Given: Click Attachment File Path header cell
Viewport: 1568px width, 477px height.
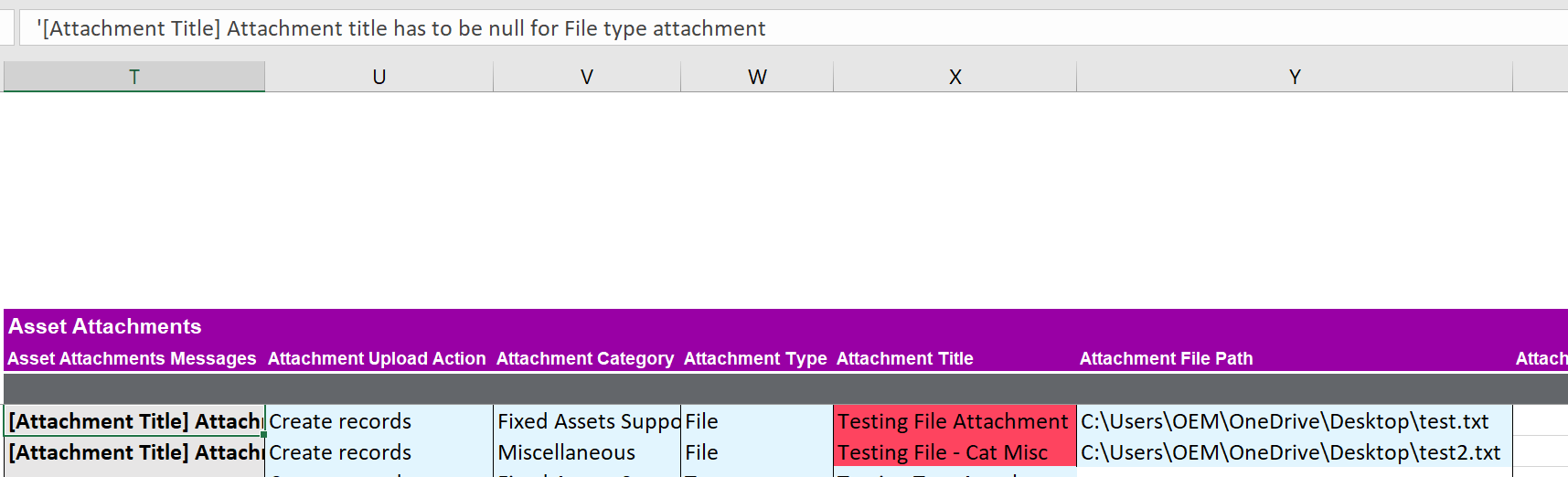Looking at the screenshot, I should click(x=1166, y=358).
